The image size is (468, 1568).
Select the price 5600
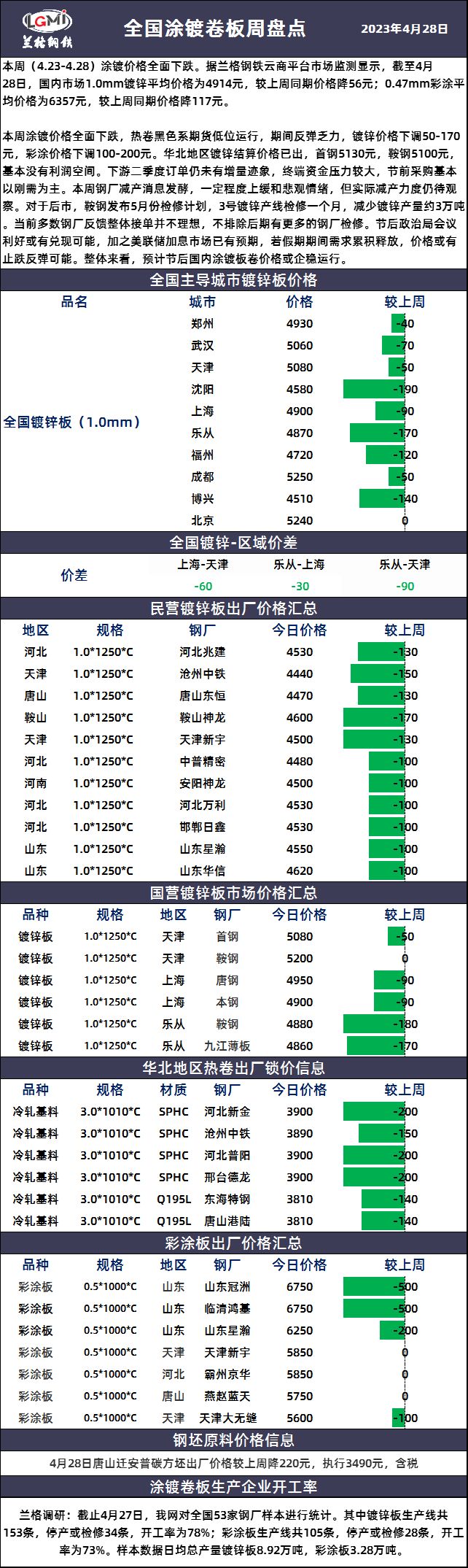click(300, 1418)
